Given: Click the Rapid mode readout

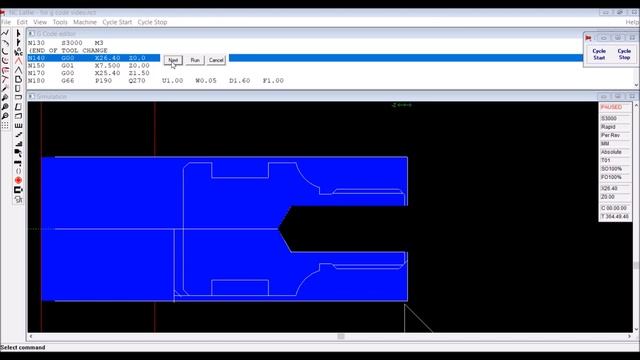Looking at the screenshot, I should (608, 127).
